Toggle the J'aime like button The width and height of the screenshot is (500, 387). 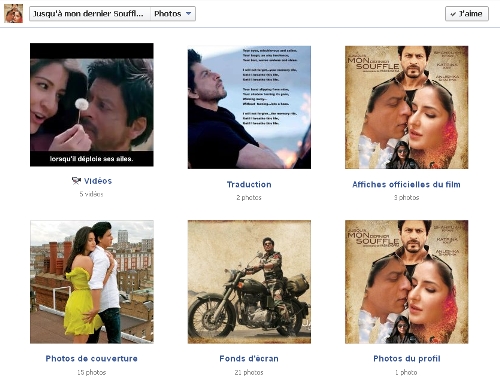click(467, 14)
